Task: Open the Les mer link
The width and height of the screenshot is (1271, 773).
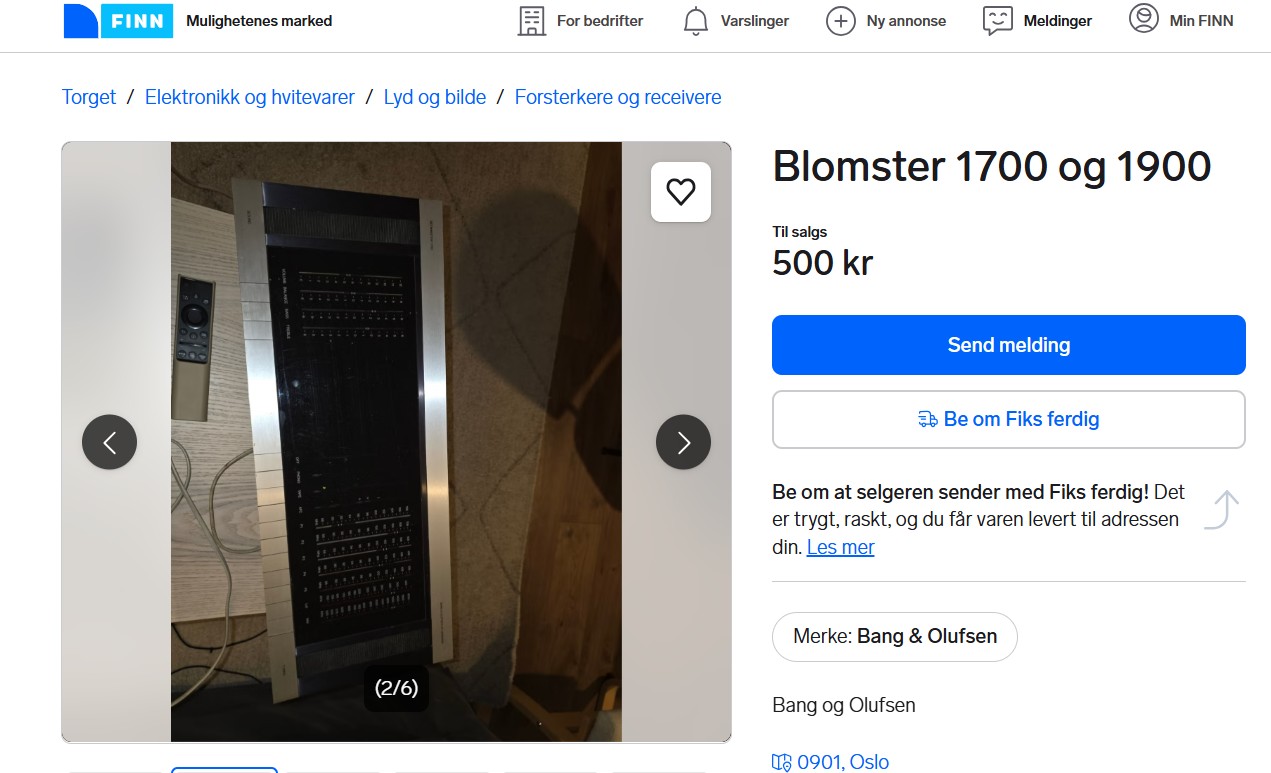Action: tap(840, 547)
